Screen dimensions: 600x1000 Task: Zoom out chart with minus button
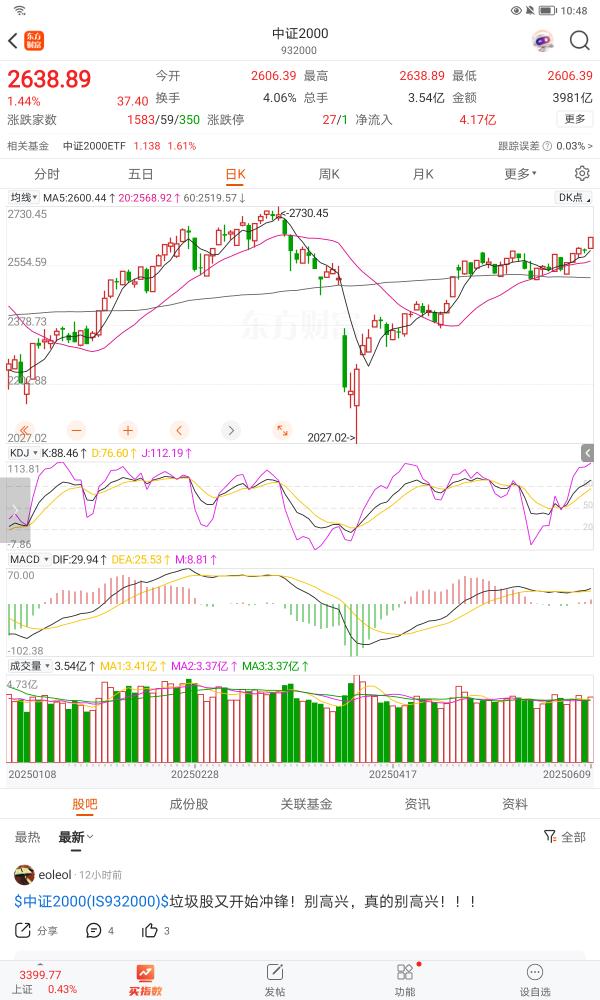click(77, 430)
